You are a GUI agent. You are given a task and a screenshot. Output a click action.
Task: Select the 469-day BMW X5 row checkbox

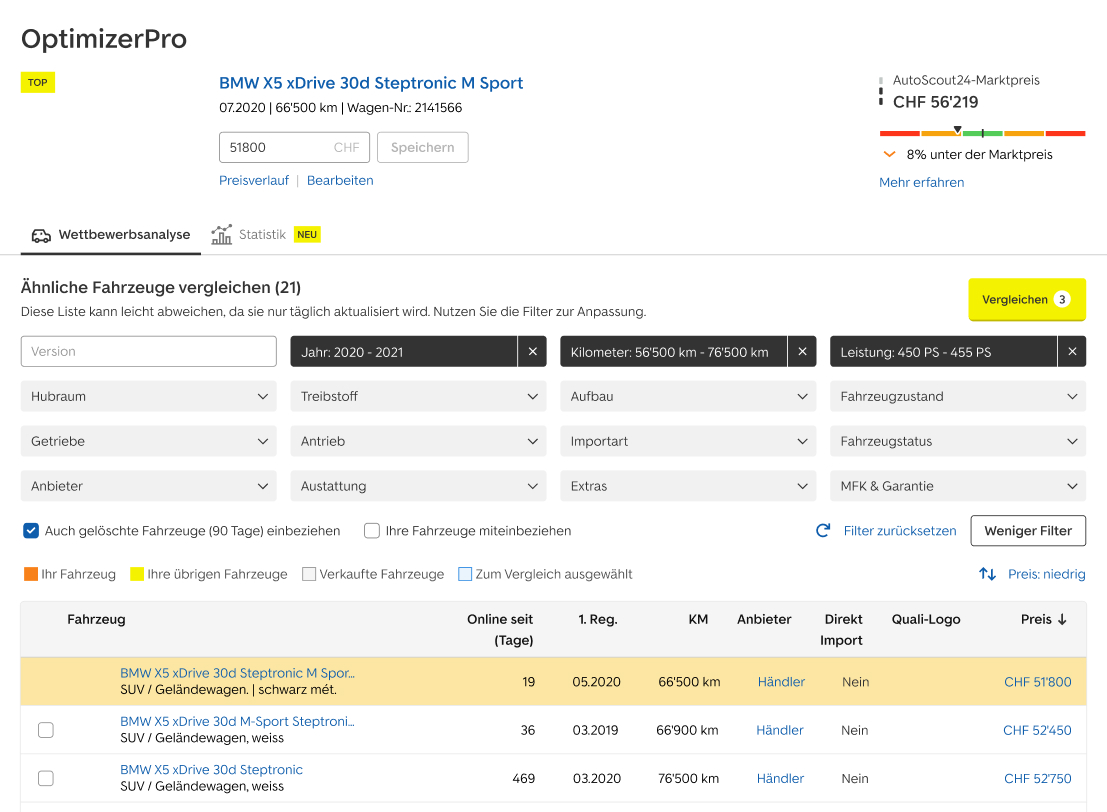pos(46,778)
